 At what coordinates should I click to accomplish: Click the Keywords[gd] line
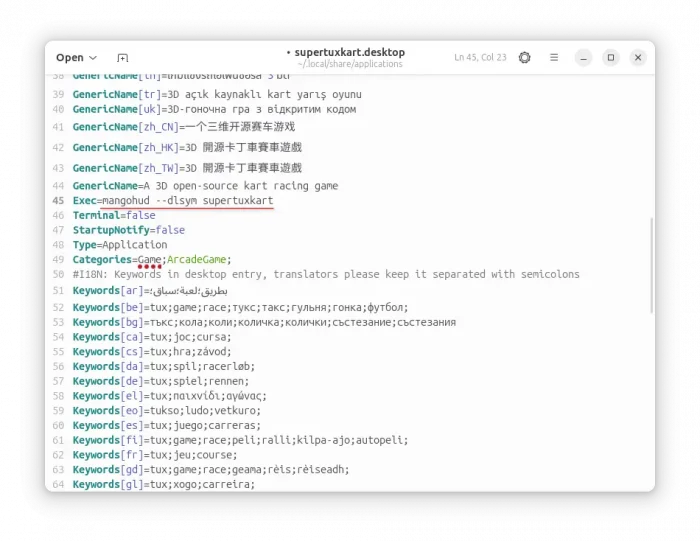(211, 470)
